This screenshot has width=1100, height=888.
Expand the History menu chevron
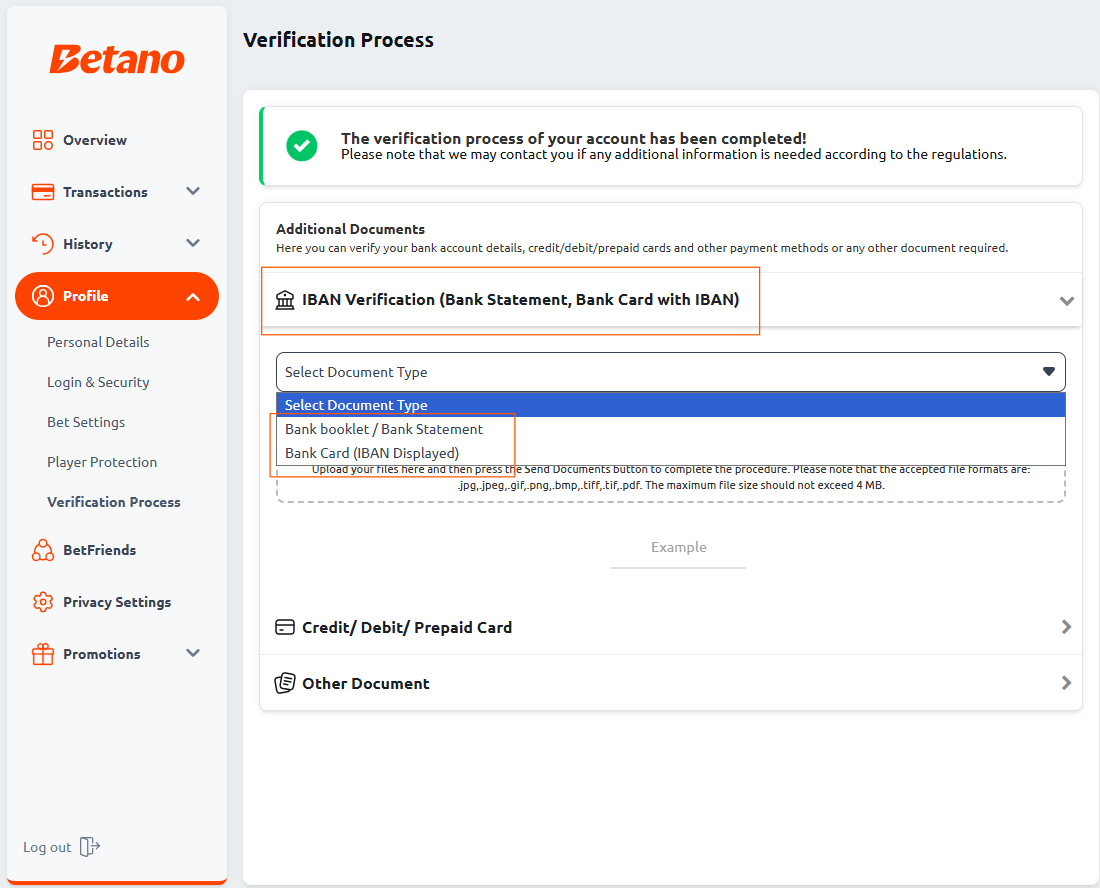(x=193, y=243)
